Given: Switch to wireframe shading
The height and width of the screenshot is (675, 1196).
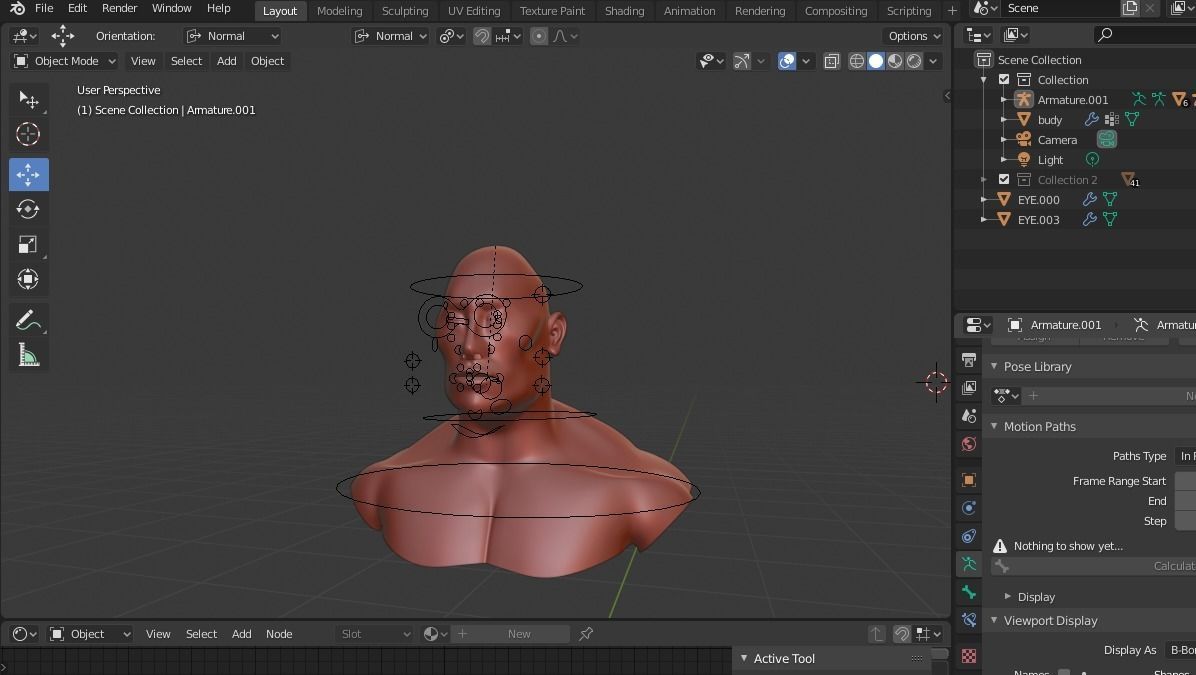Looking at the screenshot, I should pyautogui.click(x=857, y=61).
